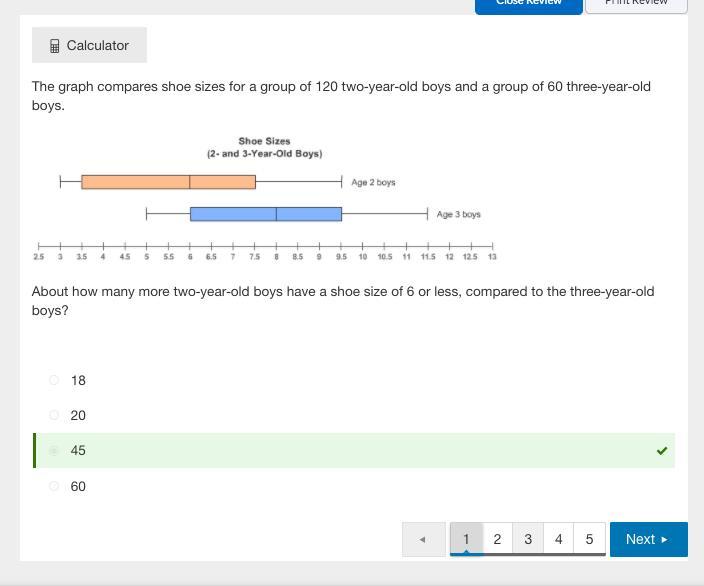Open question page 3

528,539
